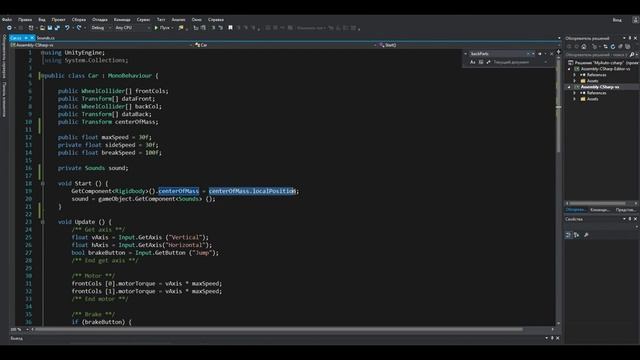The height and width of the screenshot is (360, 640).
Task: Click find next arrow in find box
Action: pos(540,54)
